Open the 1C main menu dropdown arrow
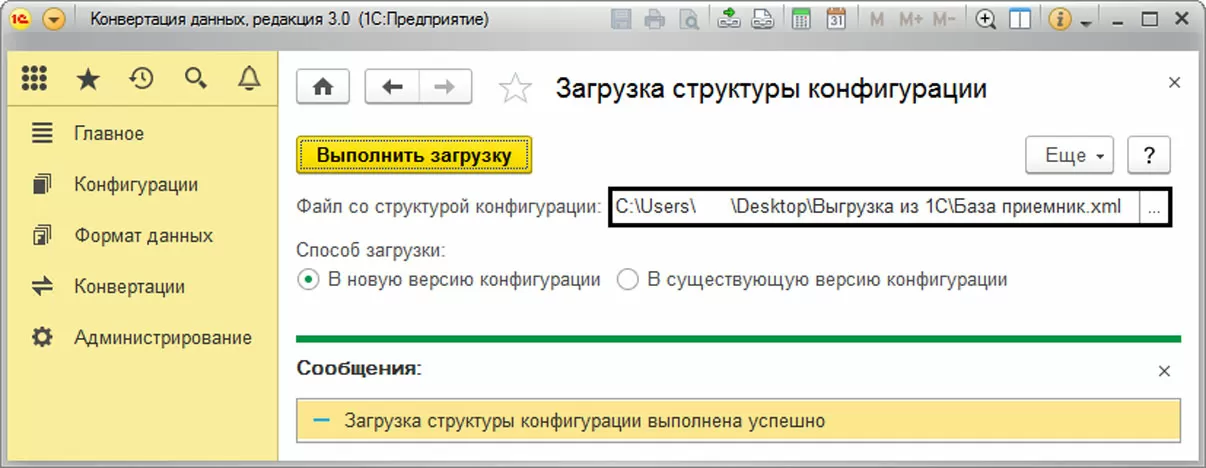 [54, 19]
